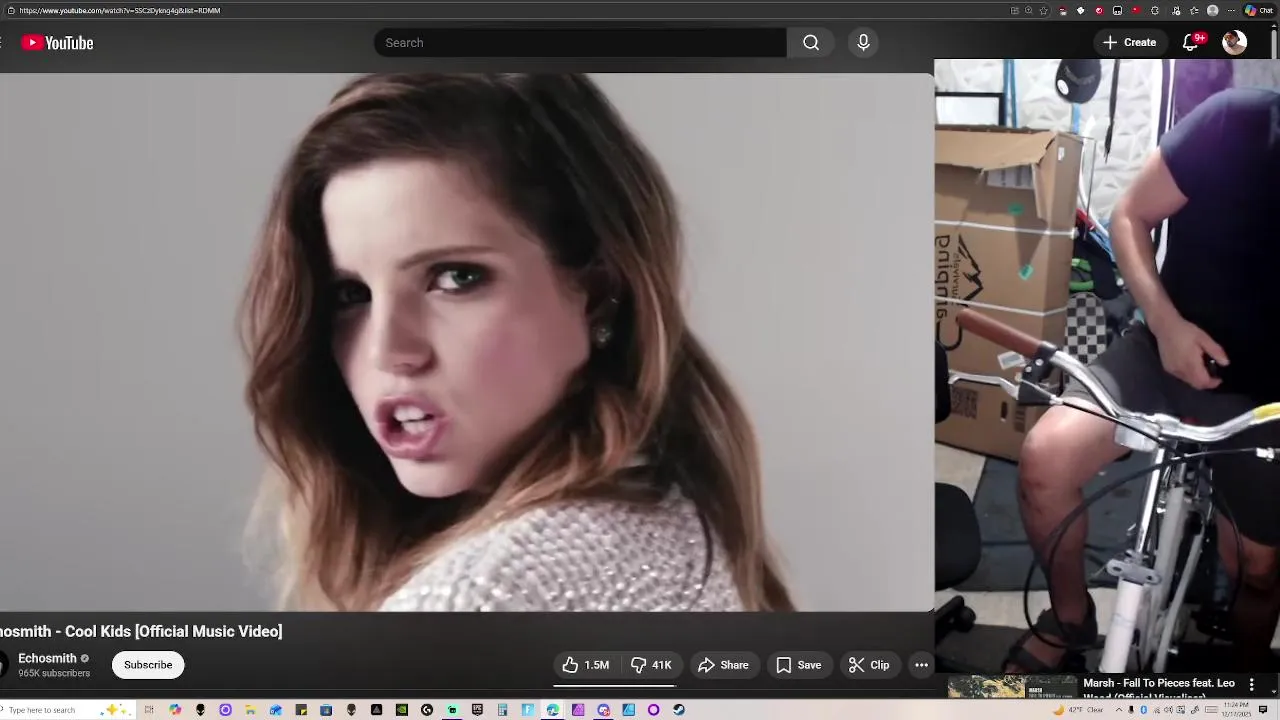
Task: Create a Clip with the scissors
Action: coord(869,665)
